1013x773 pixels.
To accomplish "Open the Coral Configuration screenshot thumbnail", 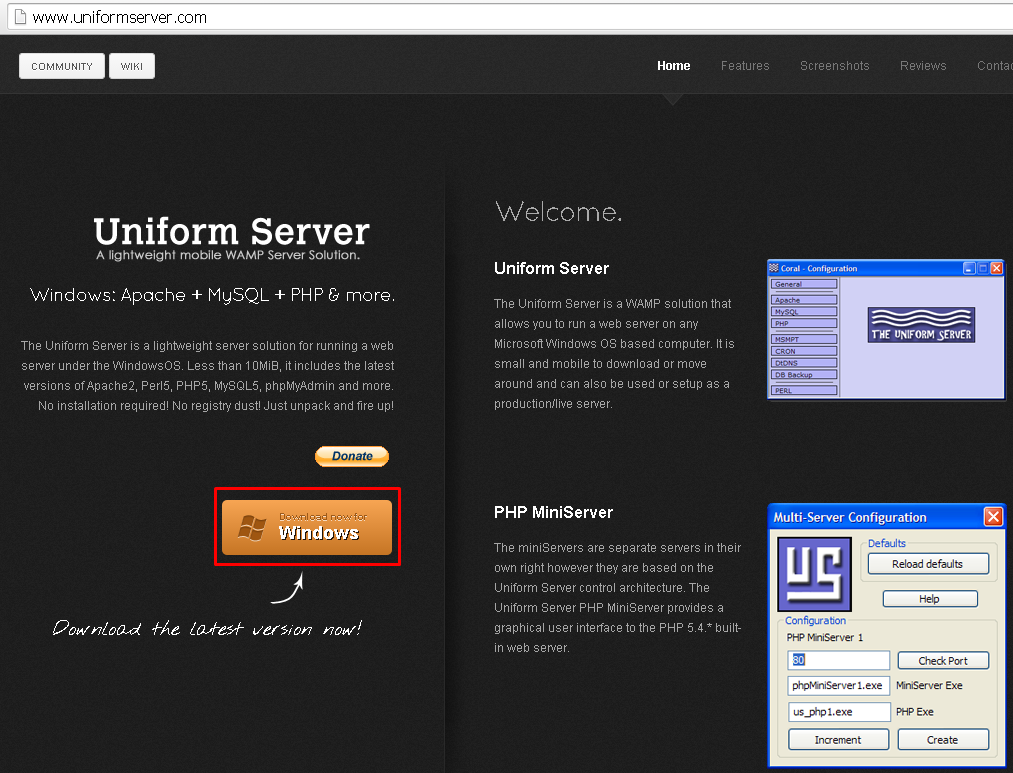I will click(x=886, y=329).
